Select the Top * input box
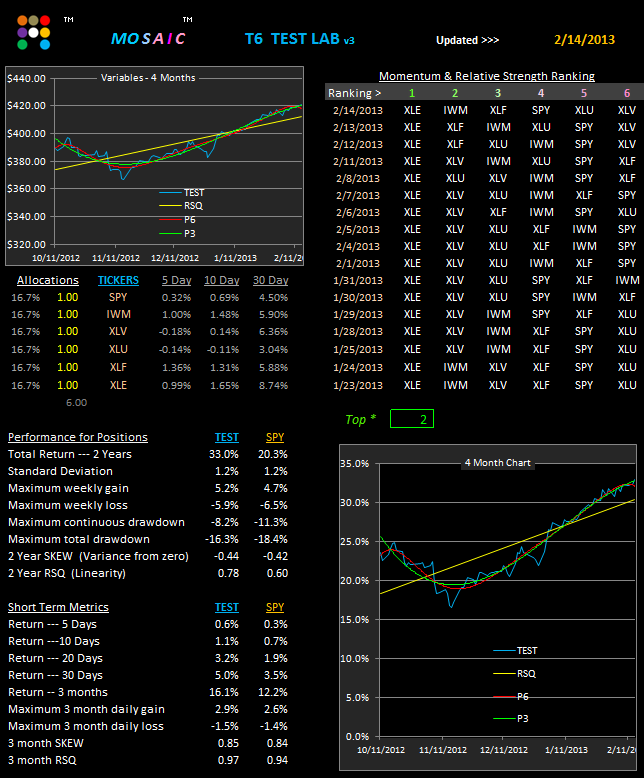The image size is (644, 778). [x=412, y=419]
